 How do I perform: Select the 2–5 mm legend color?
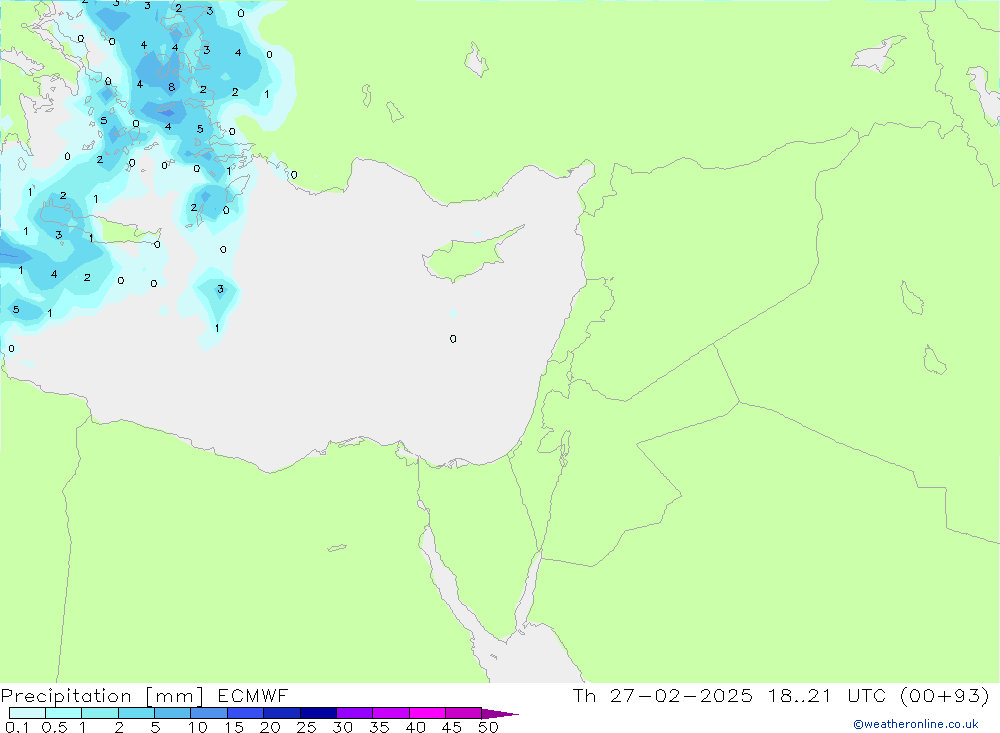[x=136, y=713]
